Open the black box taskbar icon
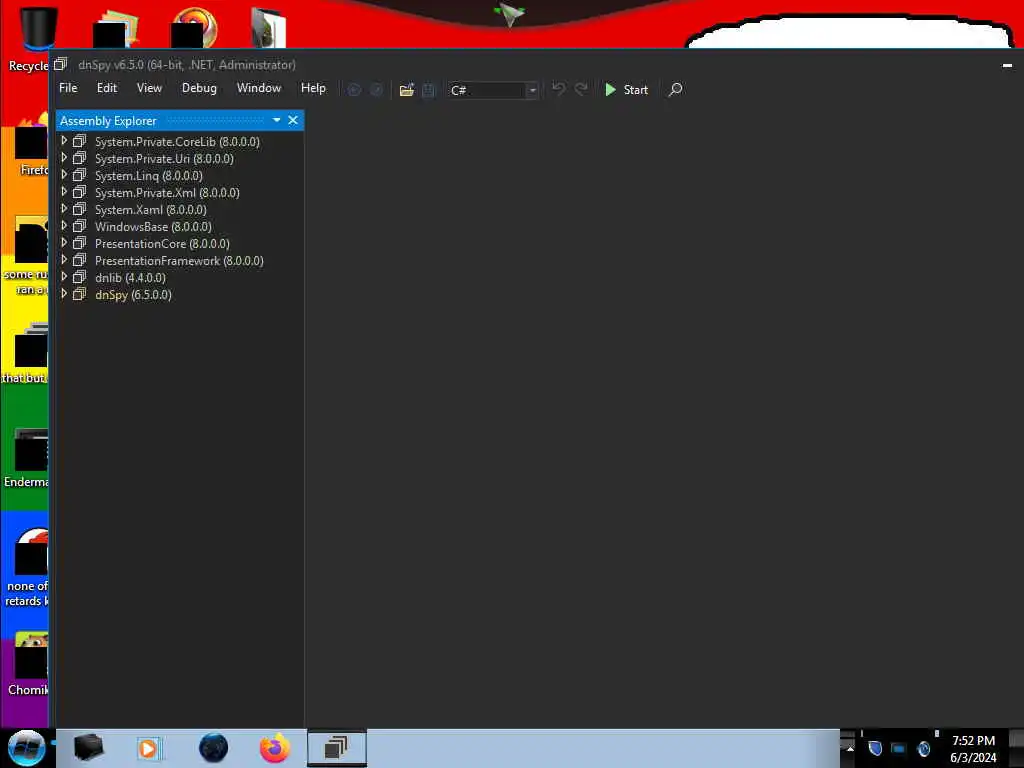 89,748
